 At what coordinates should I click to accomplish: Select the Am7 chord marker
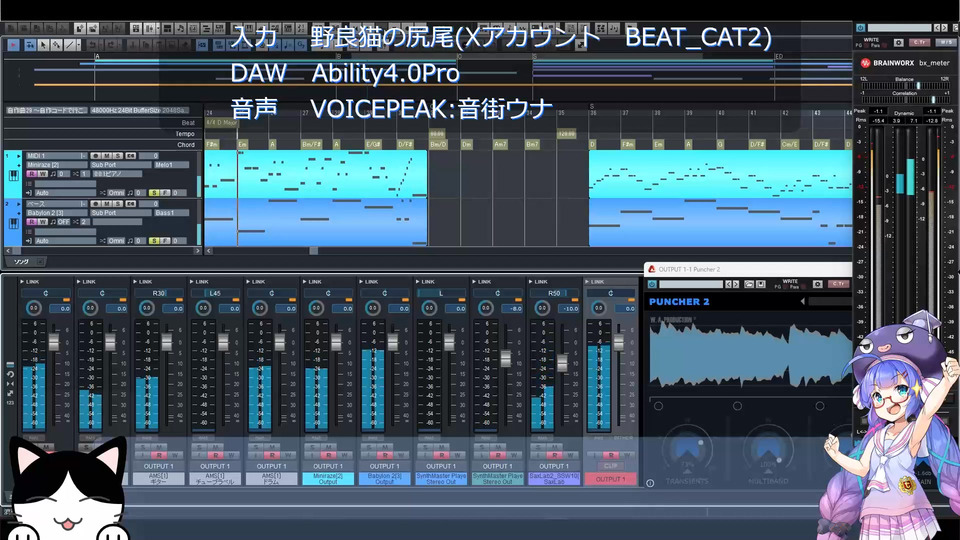tap(500, 144)
